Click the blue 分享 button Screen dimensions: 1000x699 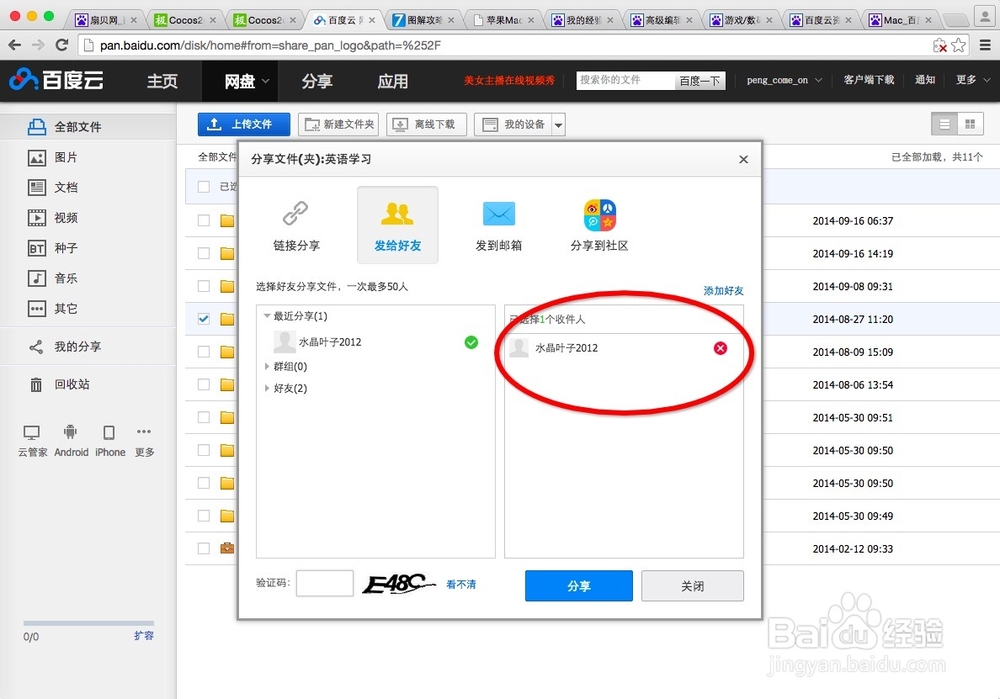578,585
